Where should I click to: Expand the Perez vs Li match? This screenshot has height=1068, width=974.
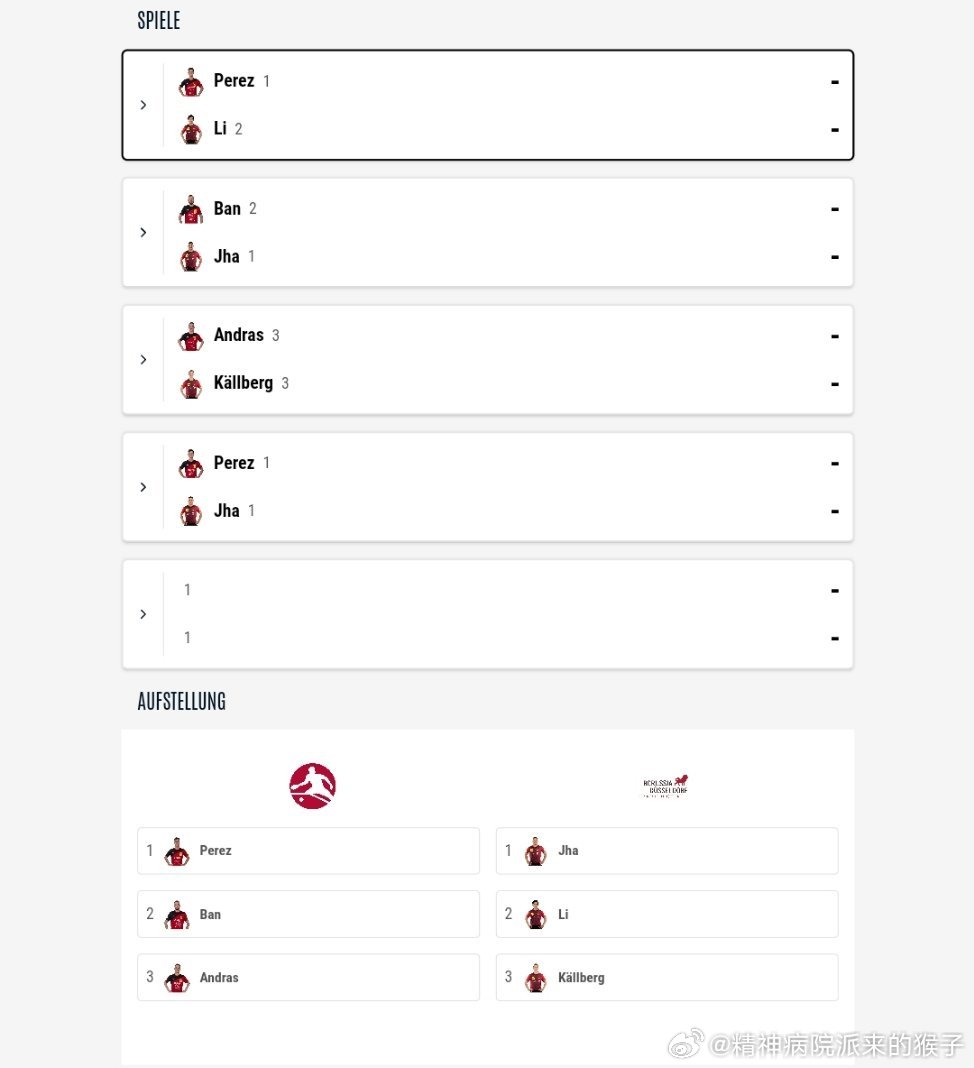tap(143, 105)
